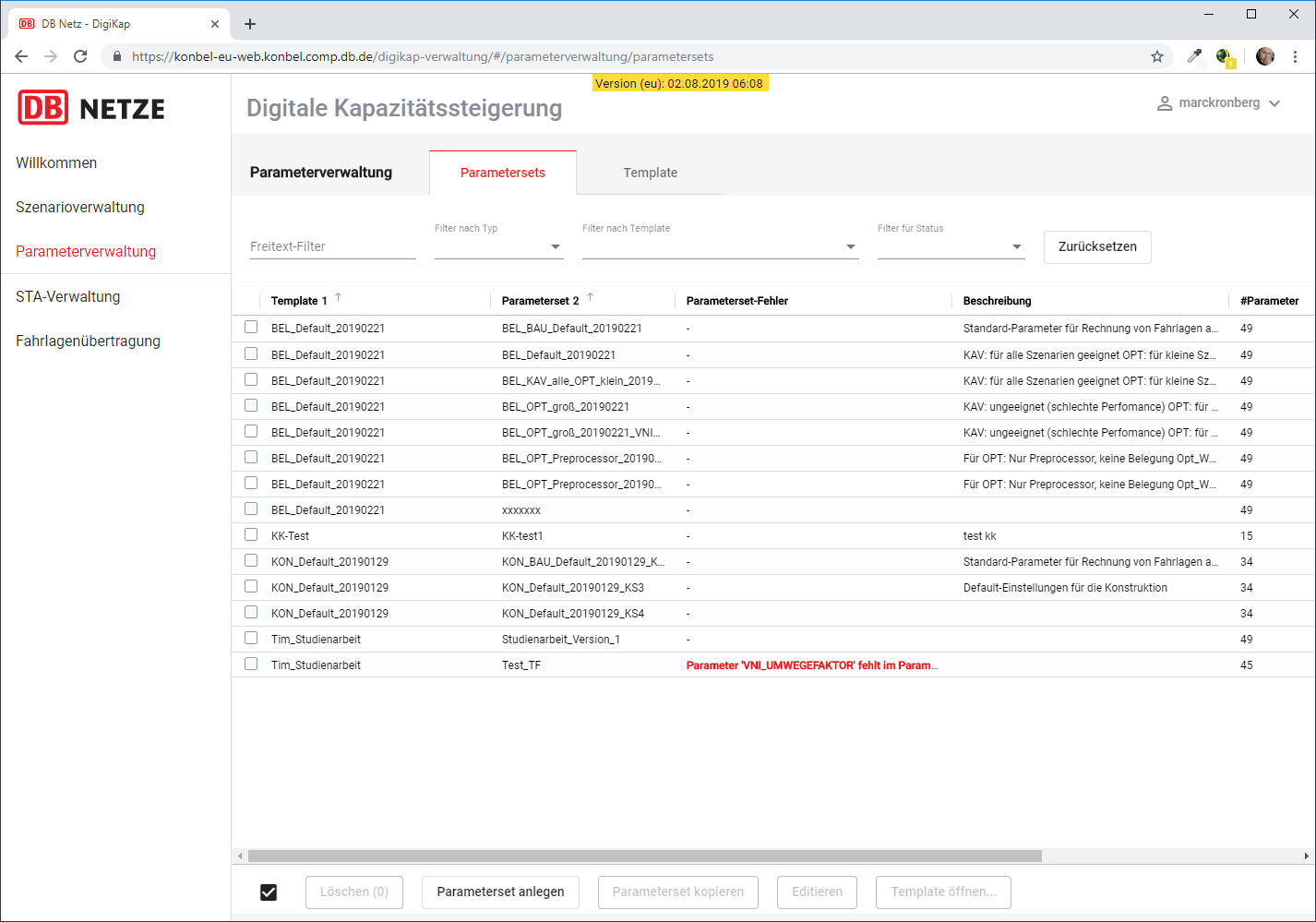
Task: Open a new browser tab
Action: tap(250, 24)
